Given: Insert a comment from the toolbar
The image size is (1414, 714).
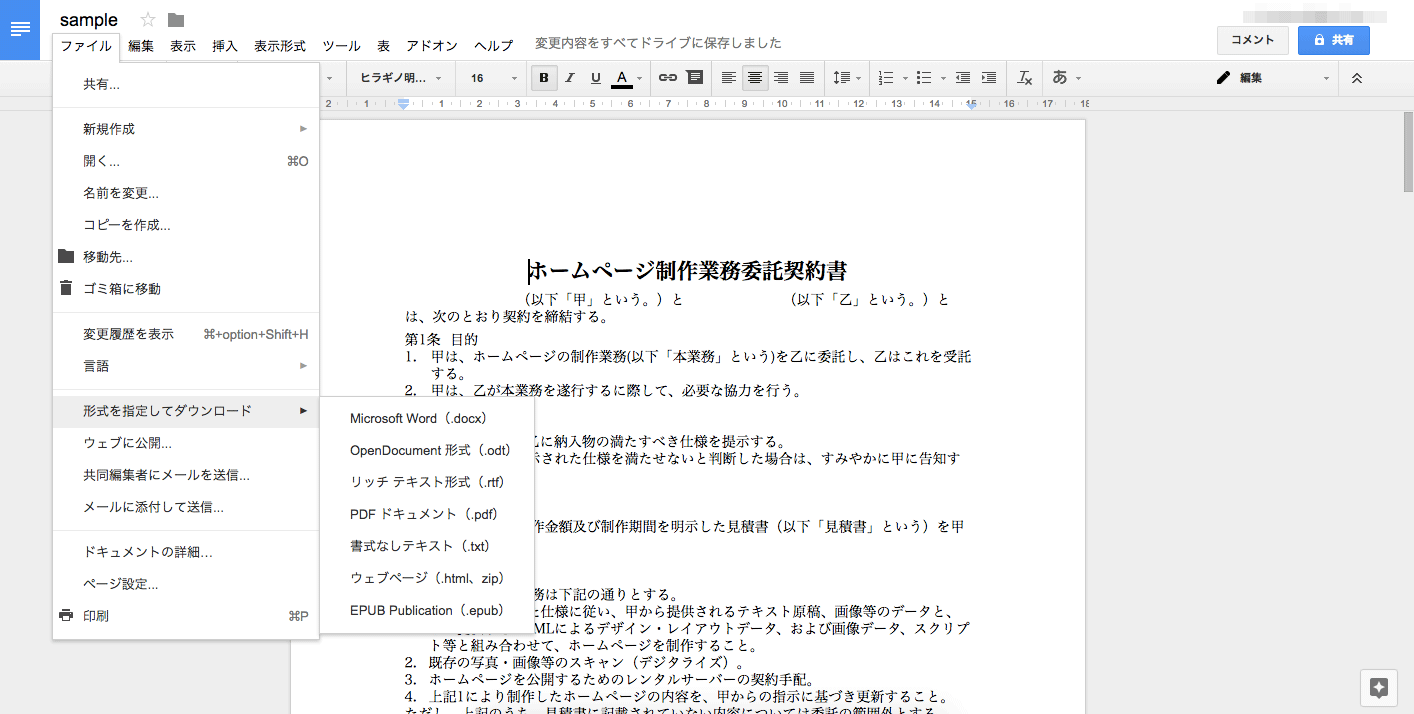Looking at the screenshot, I should (694, 78).
